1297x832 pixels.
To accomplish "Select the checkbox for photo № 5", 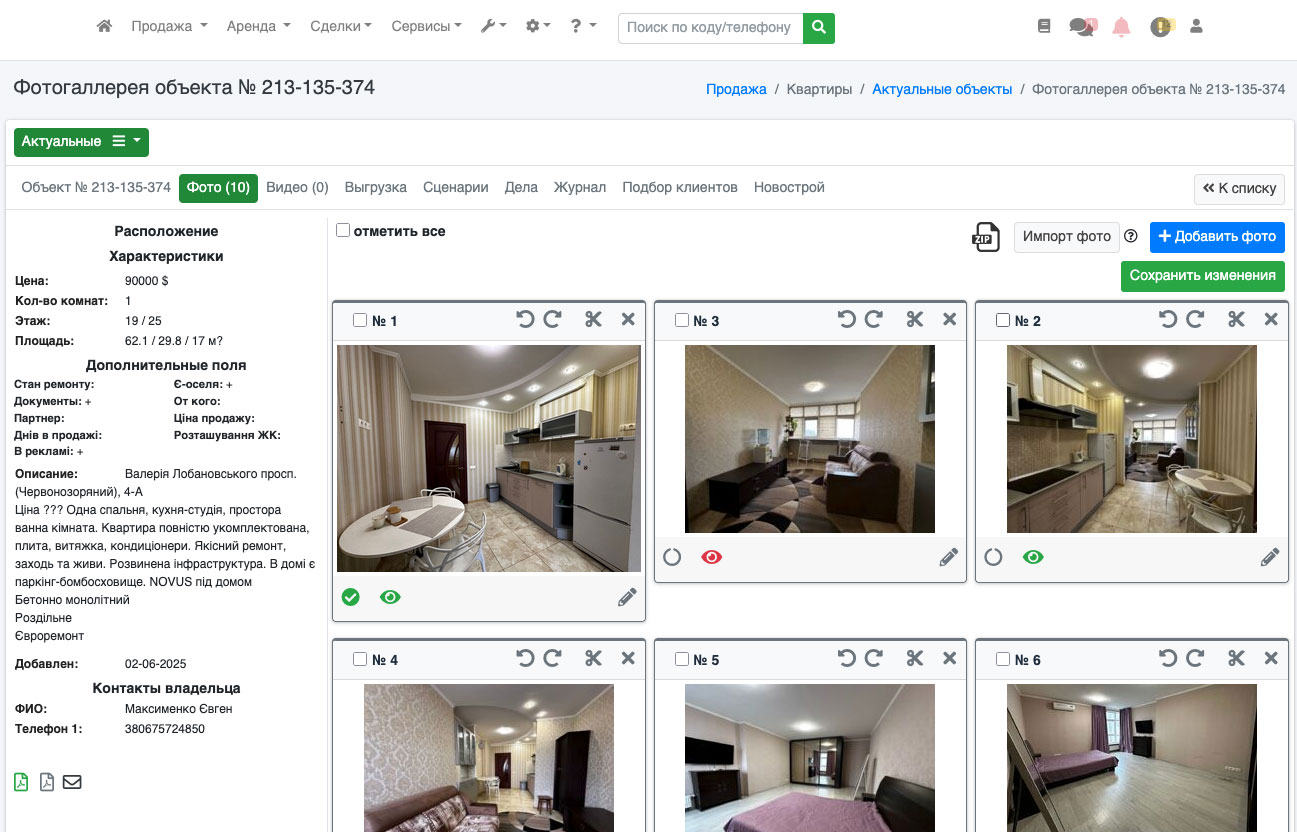I will 682,659.
